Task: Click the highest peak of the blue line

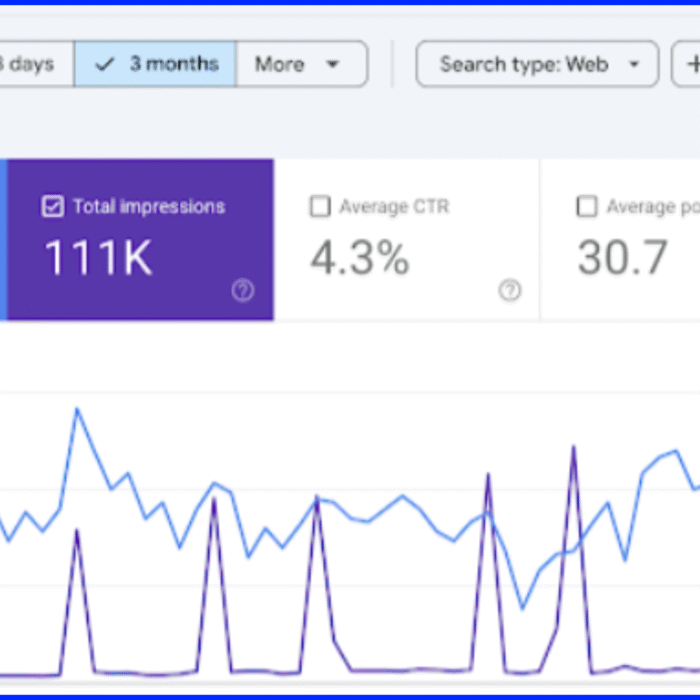Action: coord(77,408)
